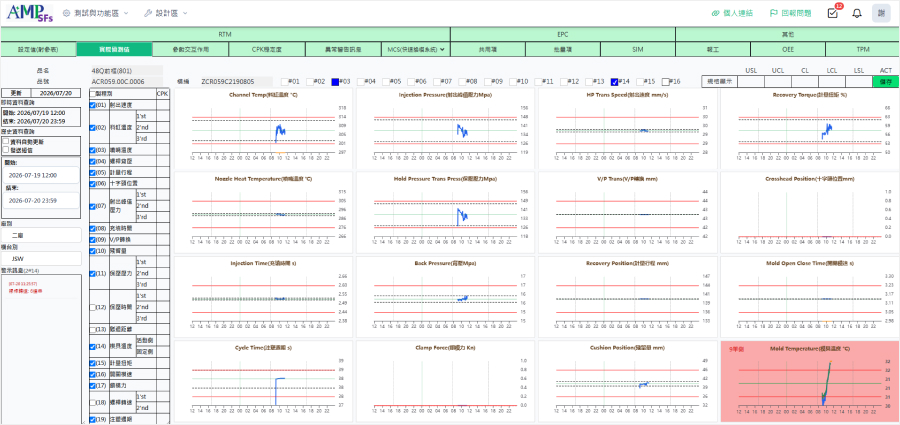Click the user avatar in top-right corner

pyautogui.click(x=881, y=13)
